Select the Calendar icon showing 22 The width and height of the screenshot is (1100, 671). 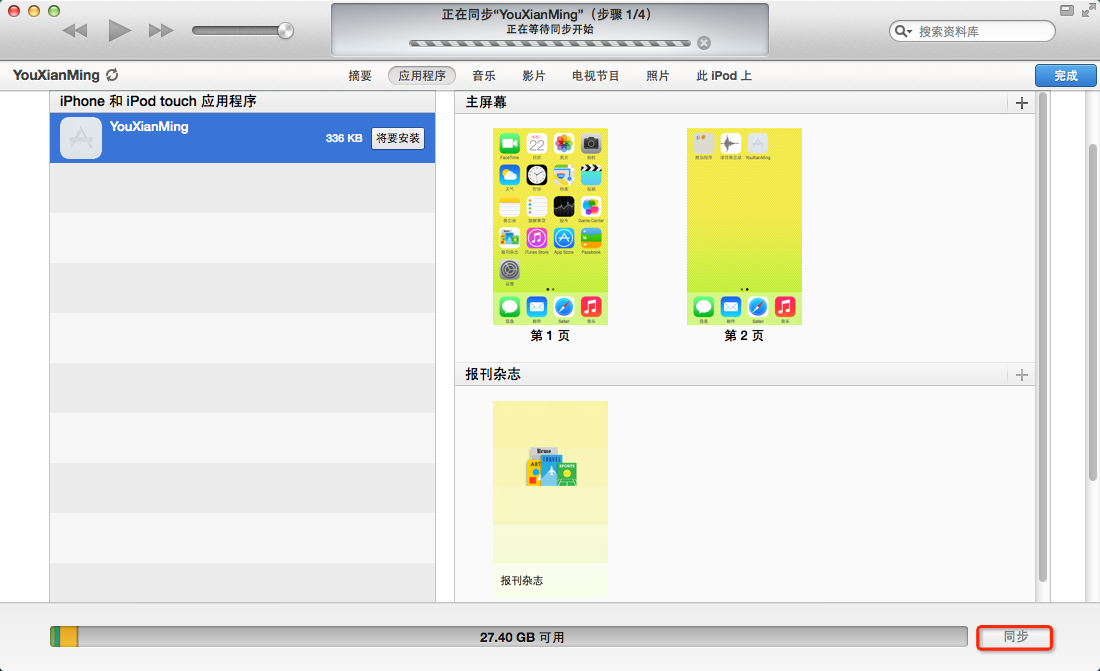click(x=537, y=144)
